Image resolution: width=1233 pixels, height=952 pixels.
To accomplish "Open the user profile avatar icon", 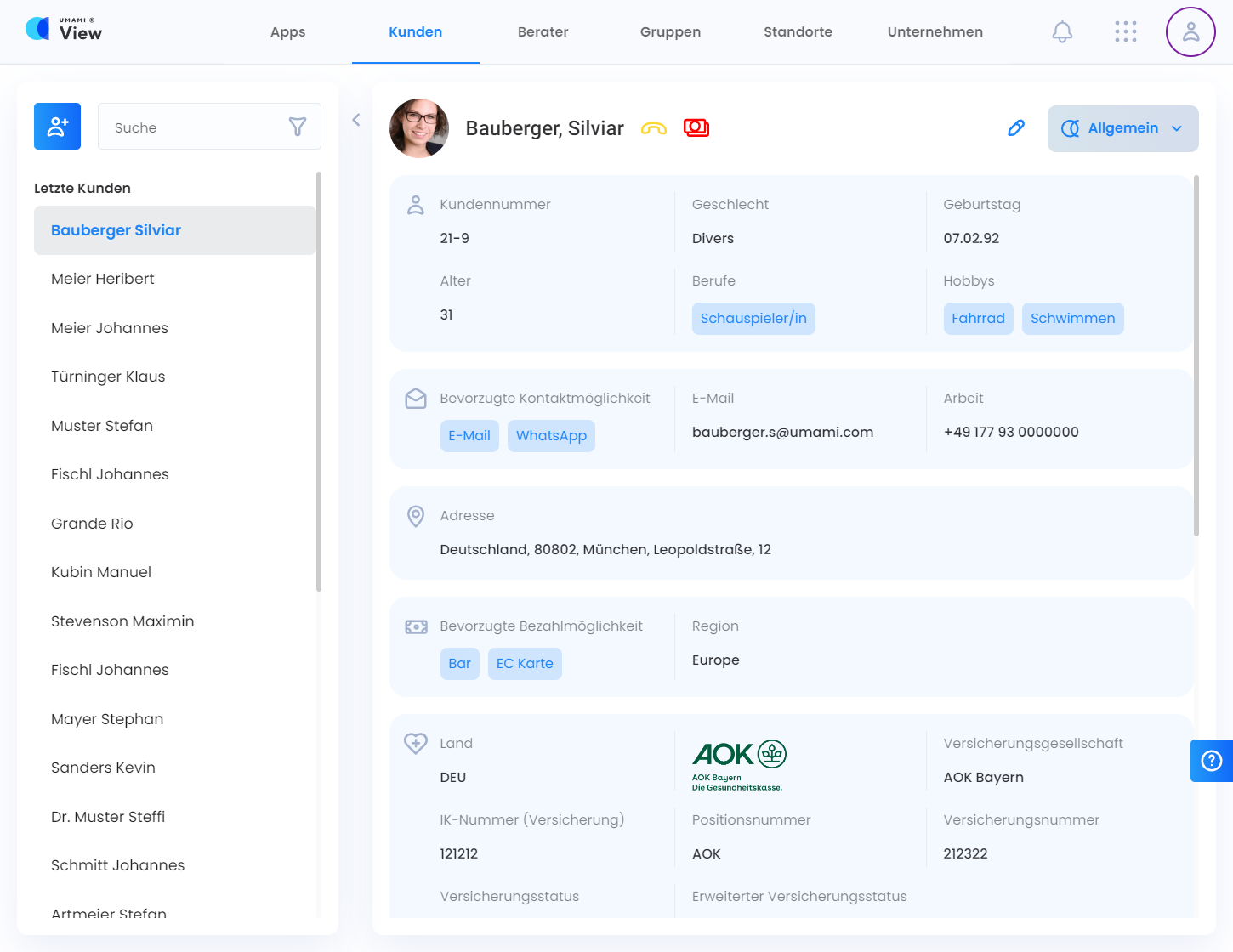I will (1190, 32).
